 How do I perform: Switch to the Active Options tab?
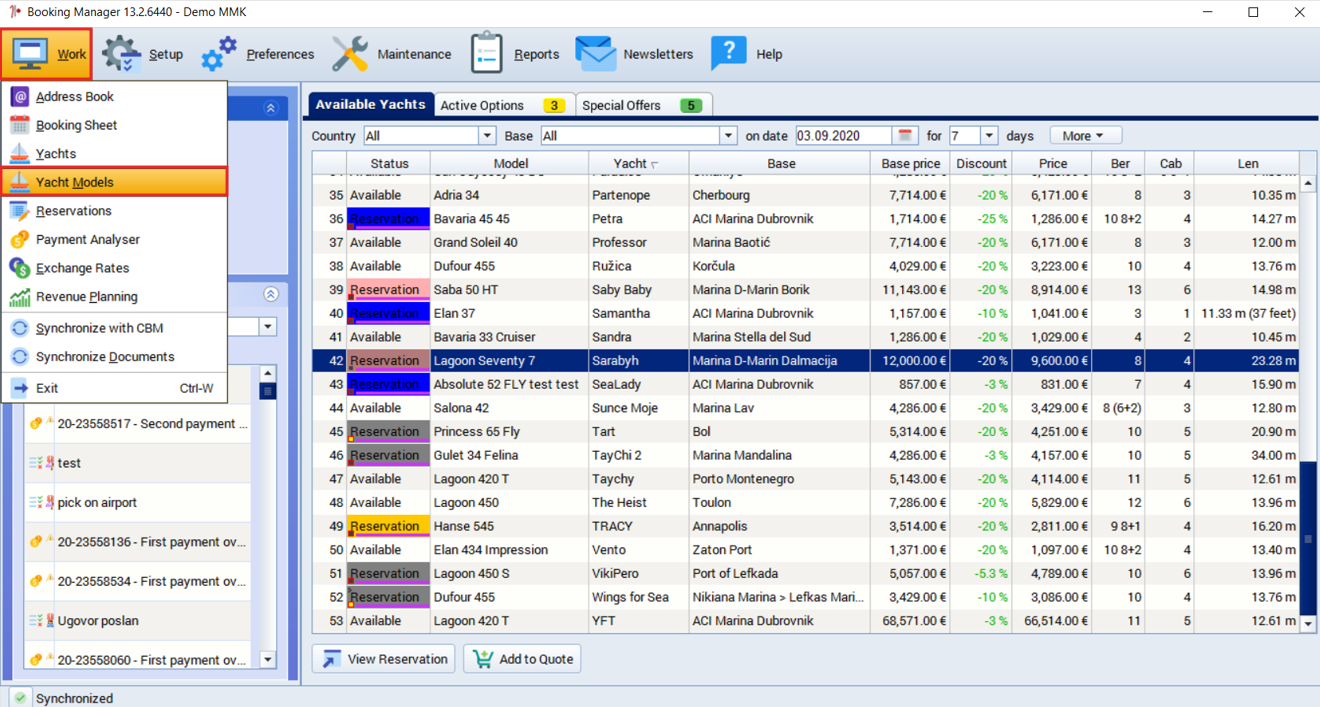tap(504, 105)
